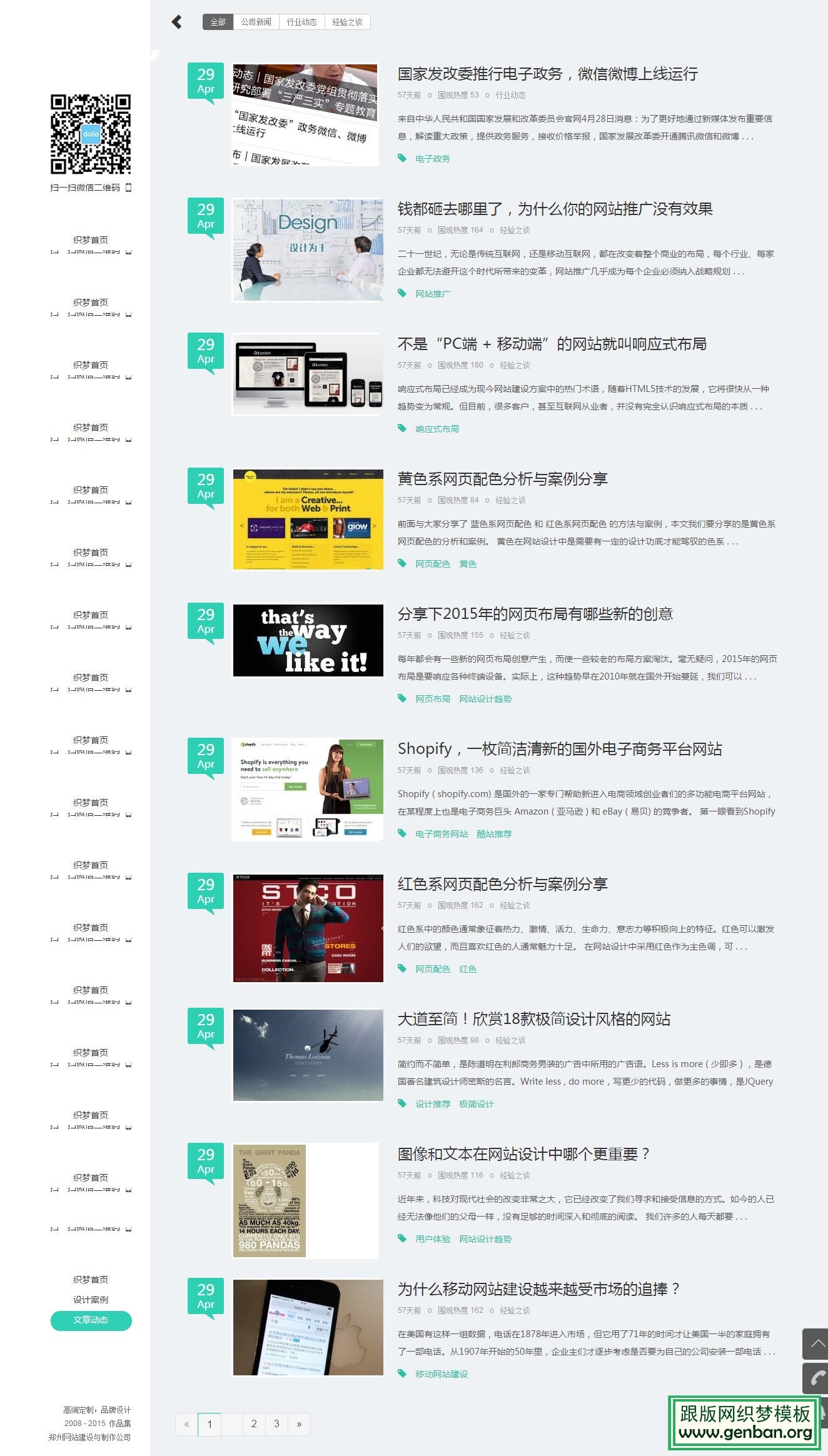Image resolution: width=828 pixels, height=1456 pixels.
Task: Open the Design 设计为王 thumbnail
Action: (308, 250)
